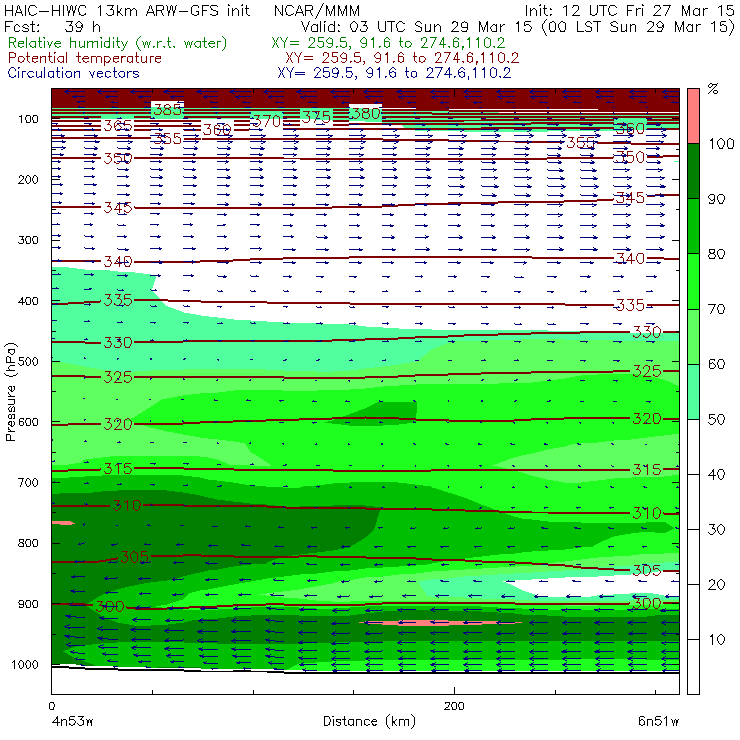Click the 80–90% green colorbar segment

click(x=693, y=226)
